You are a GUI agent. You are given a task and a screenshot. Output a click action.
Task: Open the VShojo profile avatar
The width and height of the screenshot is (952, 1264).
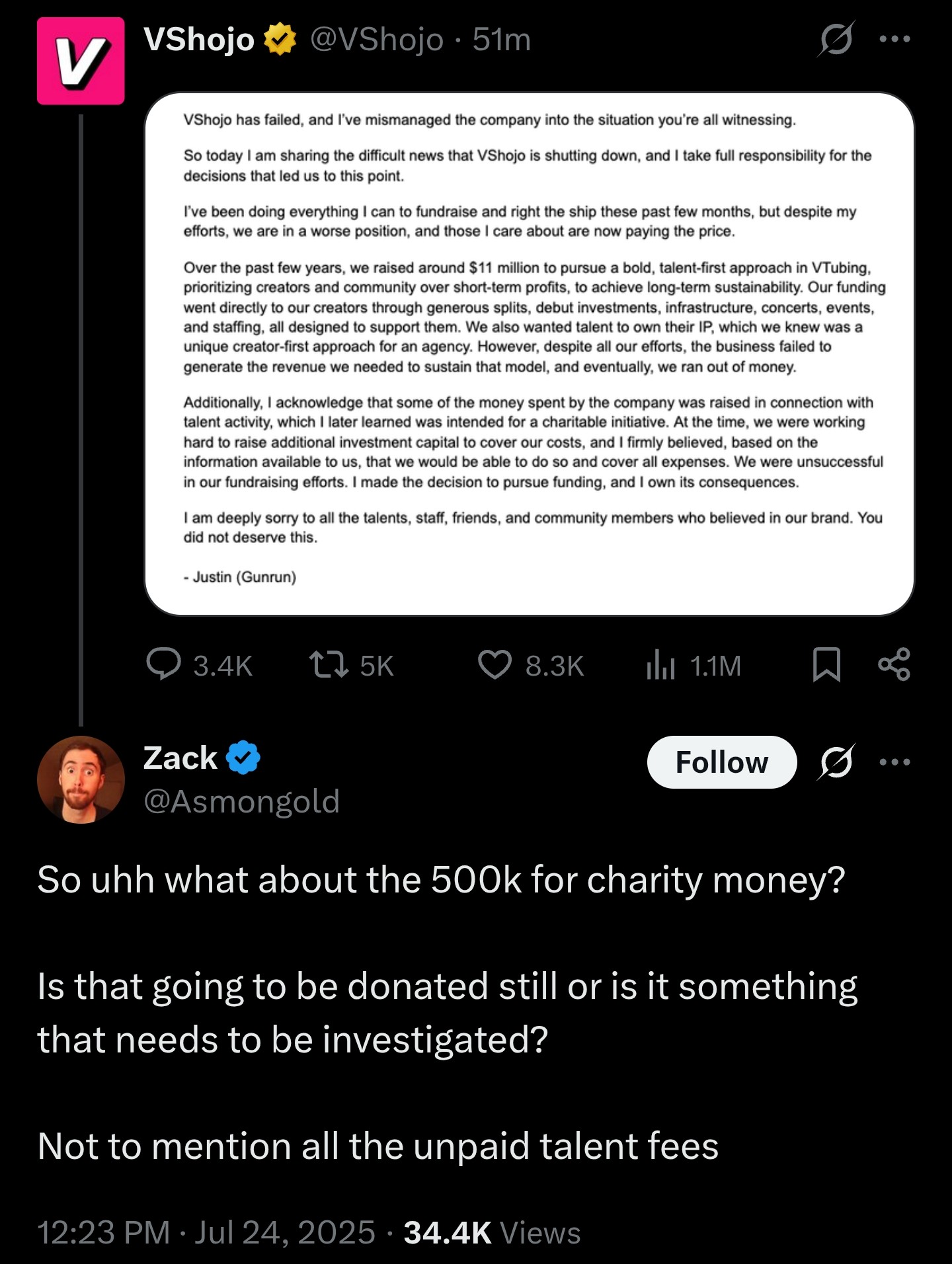click(x=81, y=61)
